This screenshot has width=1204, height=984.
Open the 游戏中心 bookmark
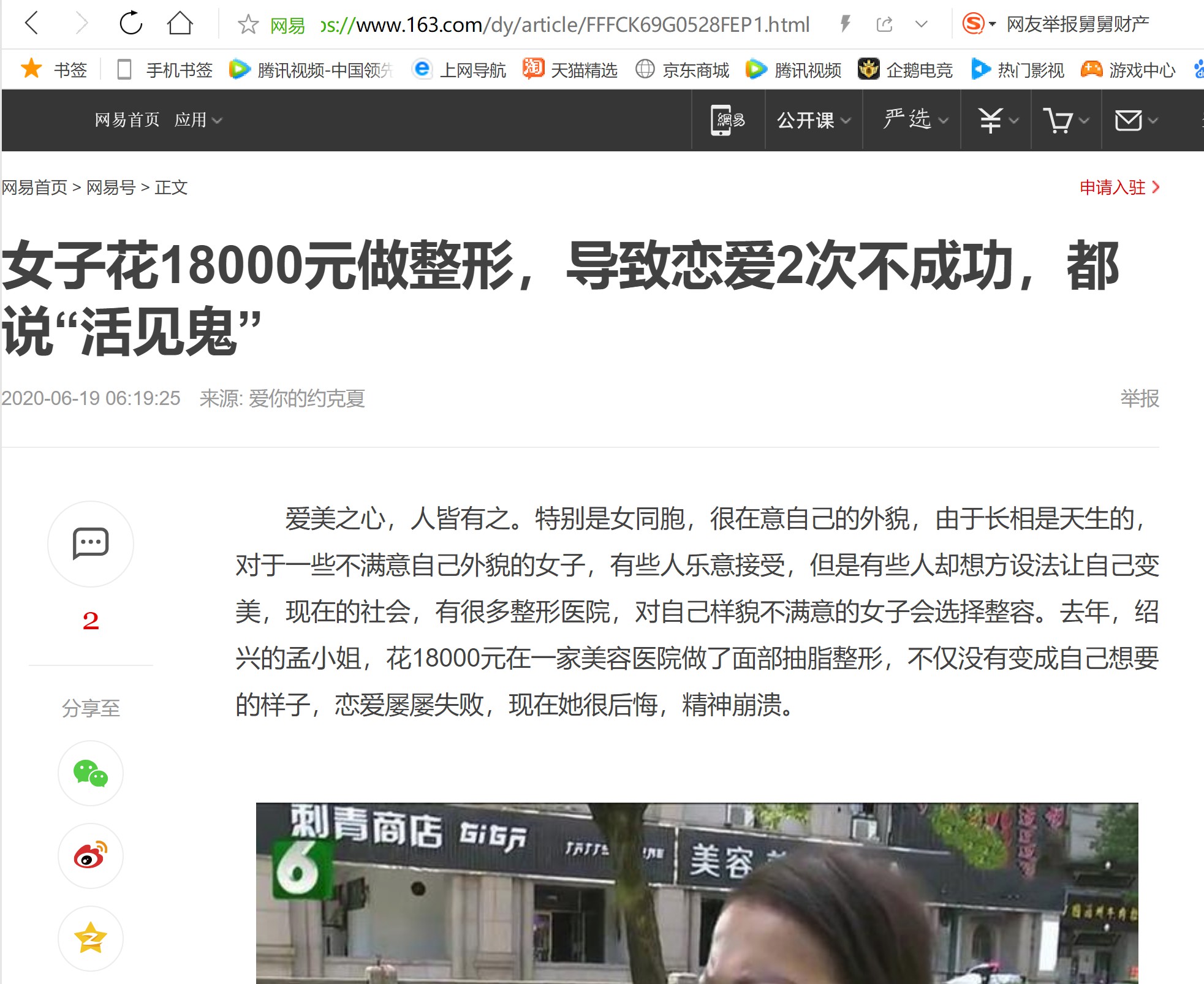pos(1128,69)
